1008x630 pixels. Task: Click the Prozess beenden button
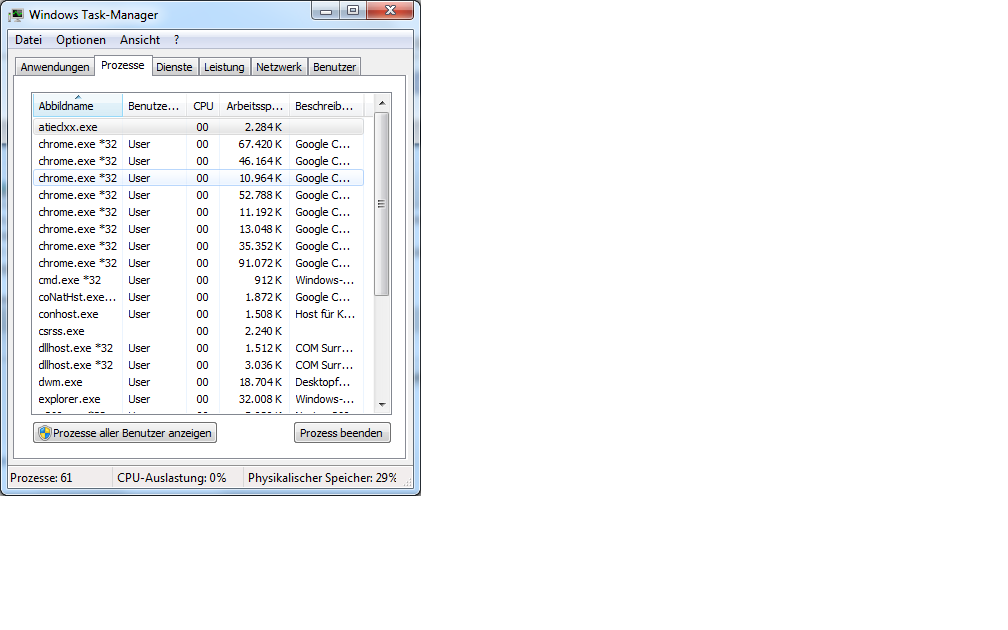[342, 433]
